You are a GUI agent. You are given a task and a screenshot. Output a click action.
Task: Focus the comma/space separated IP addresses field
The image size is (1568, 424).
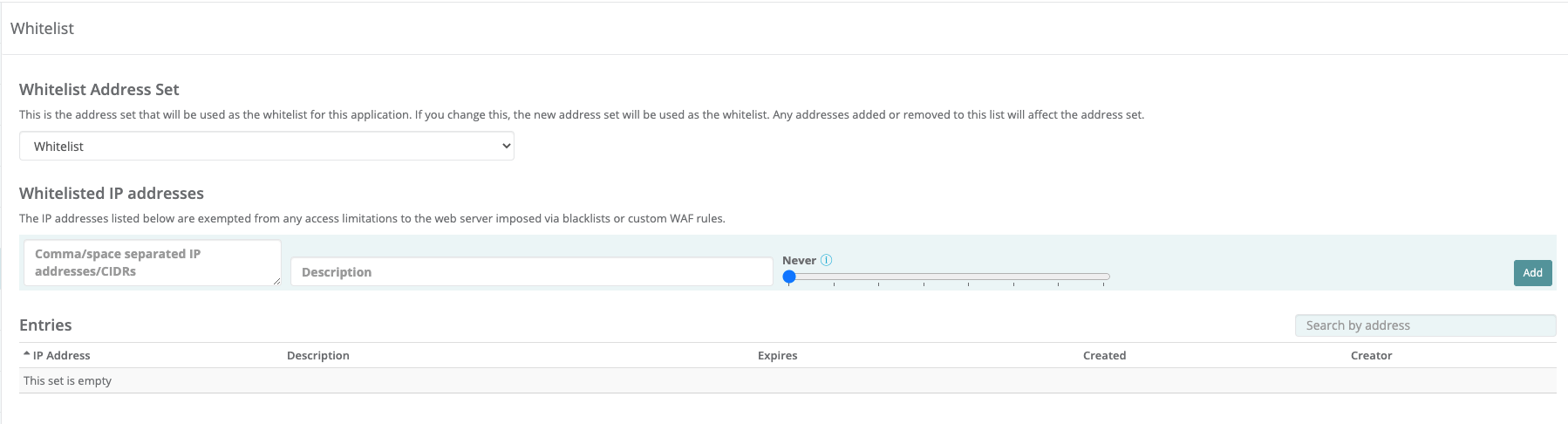point(152,263)
